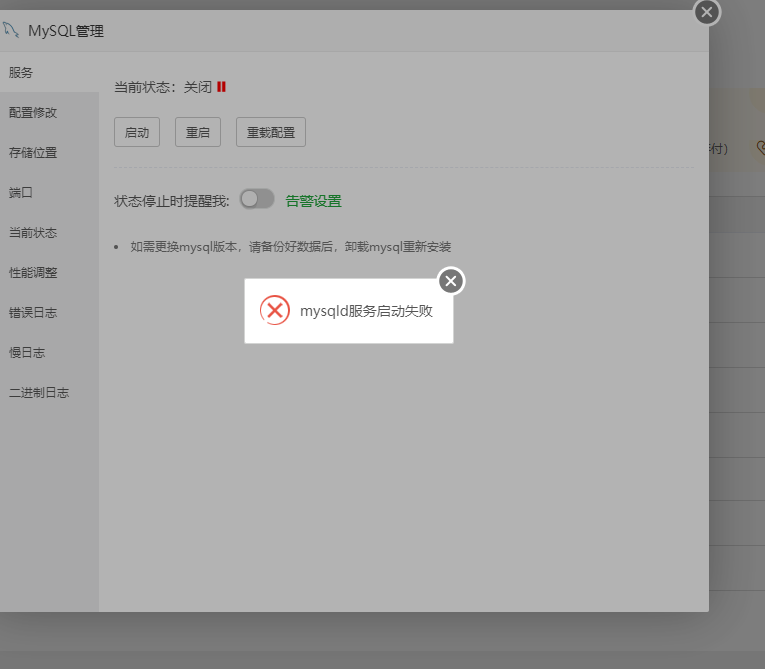This screenshot has height=669, width=765.
Task: Click the mysql版本 reinstall hint text
Action: pyautogui.click(x=290, y=246)
